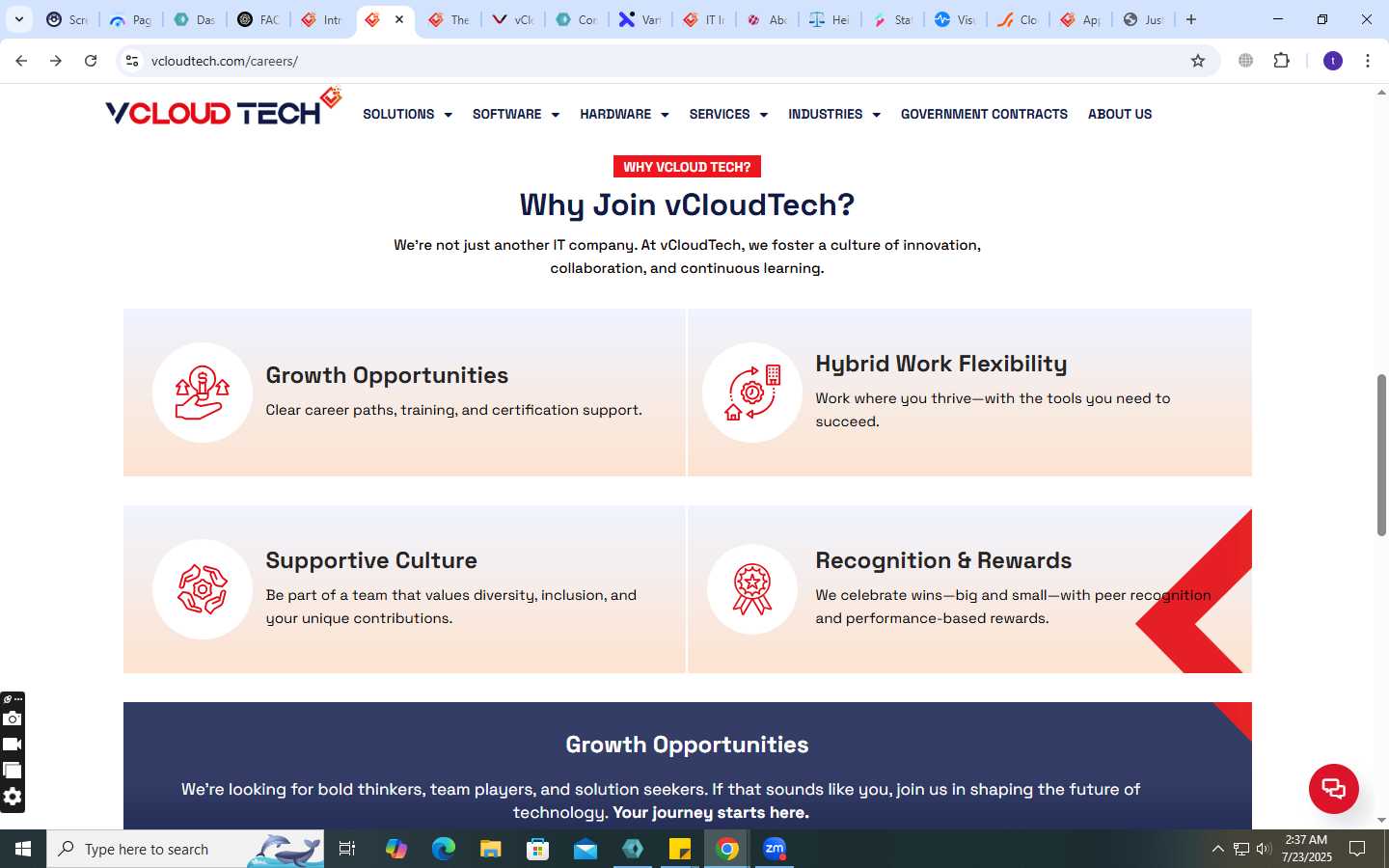1389x868 pixels.
Task: Click the Windows search box
Action: point(185,849)
